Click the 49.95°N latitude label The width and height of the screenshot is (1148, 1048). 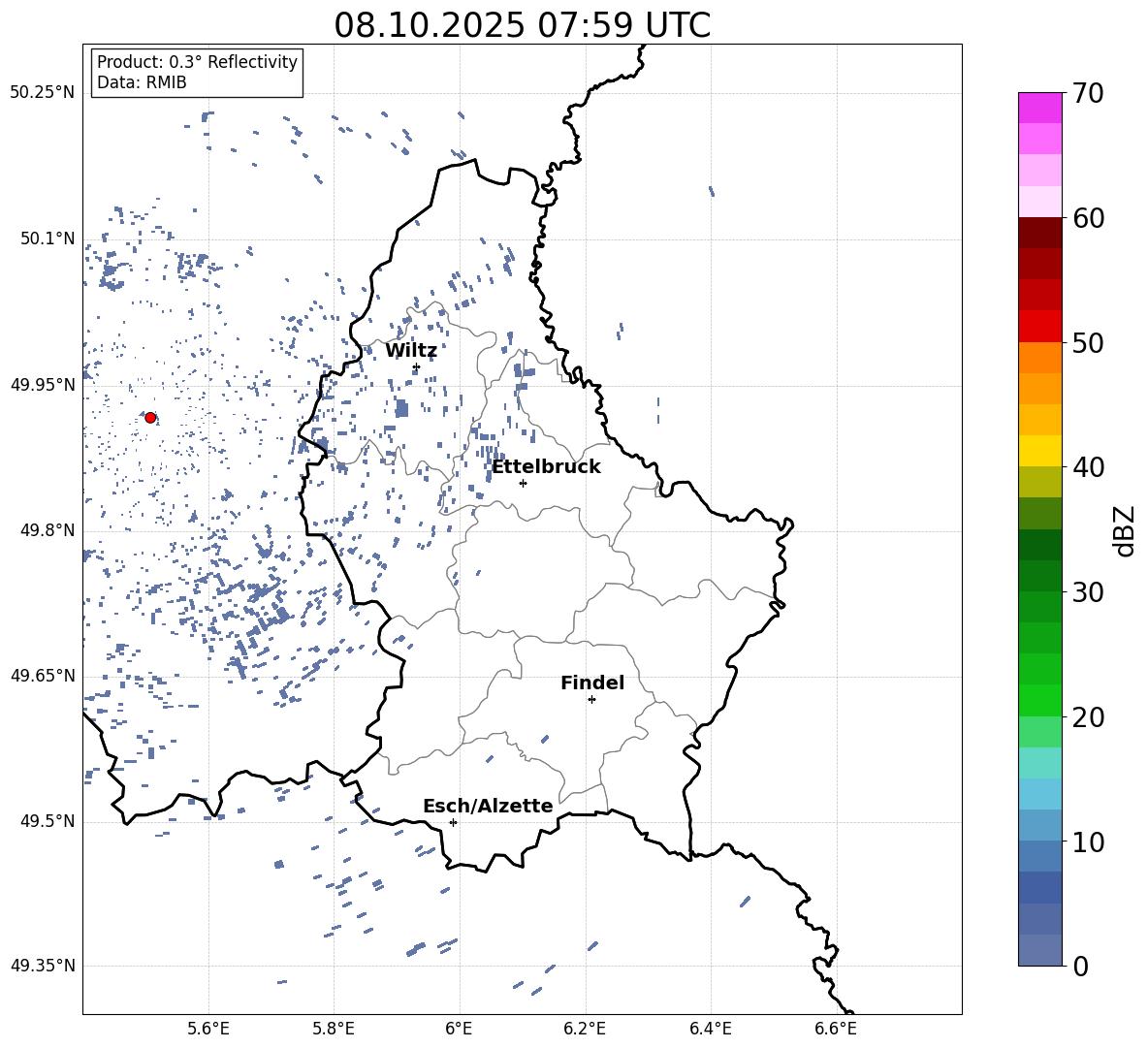pyautogui.click(x=42, y=384)
